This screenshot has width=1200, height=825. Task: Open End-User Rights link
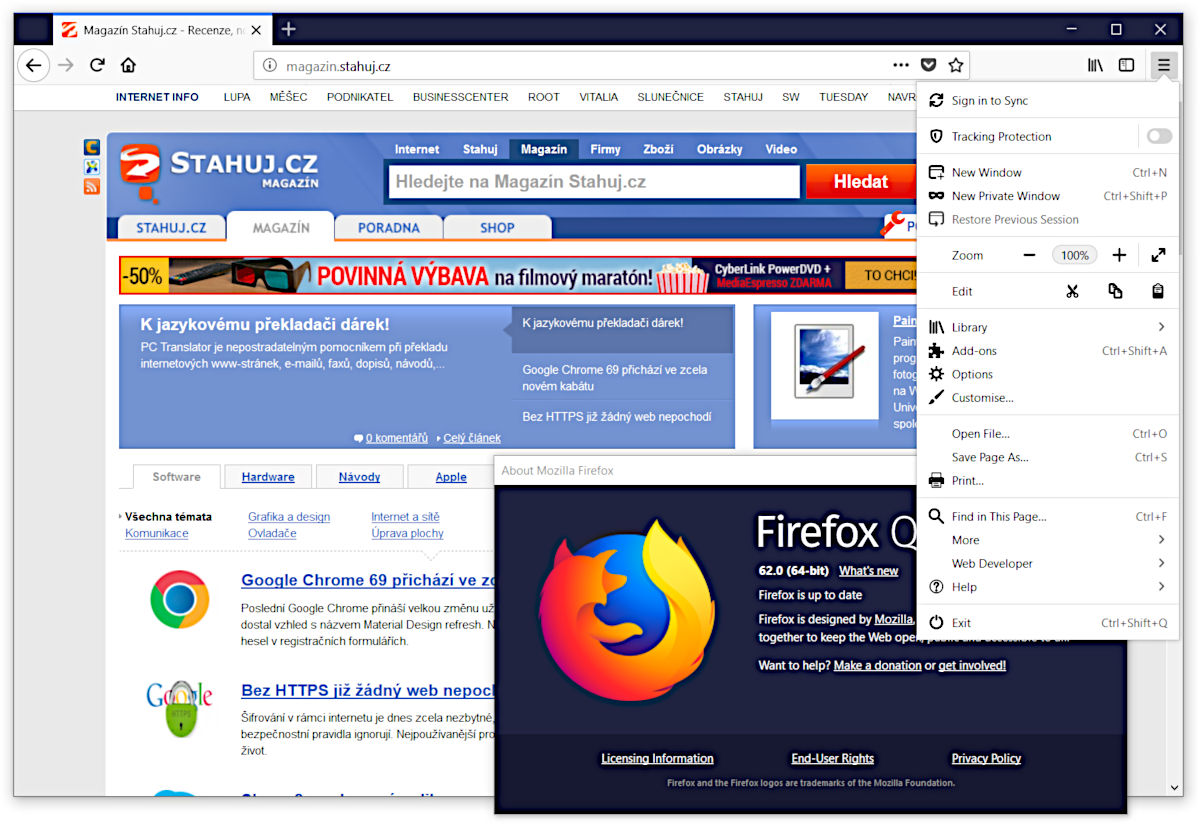coord(832,759)
